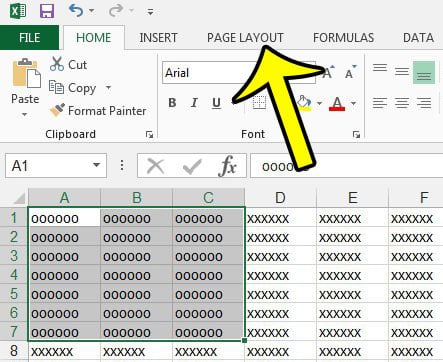Open the Font Color dropdown arrow
This screenshot has height=362, width=443.
click(353, 103)
